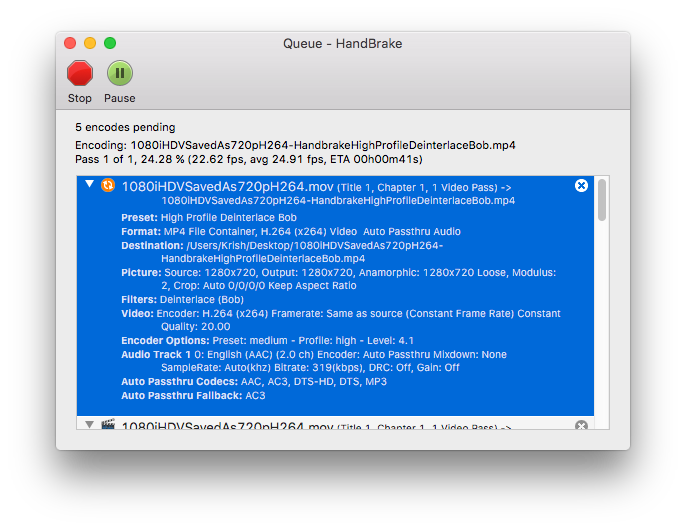Screen dimensions: 686x530
Task: Remove the second queued job with grey X
Action: click(581, 425)
